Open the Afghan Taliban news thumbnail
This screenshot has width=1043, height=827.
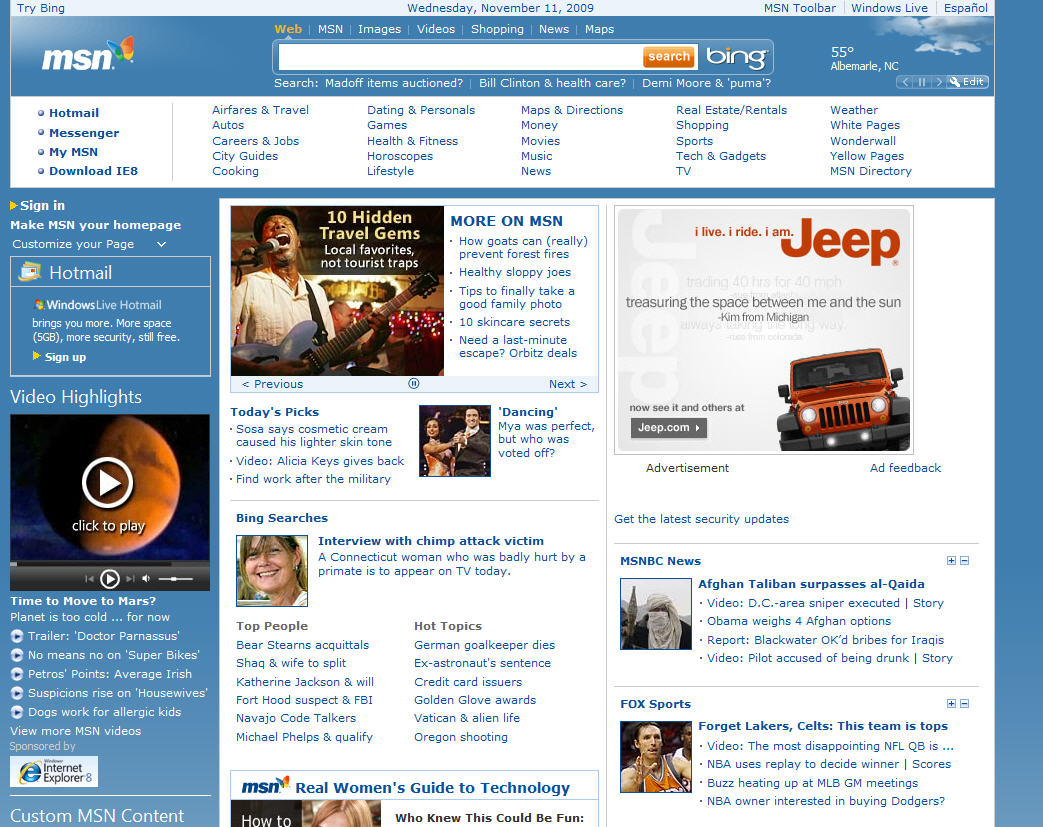click(x=656, y=613)
